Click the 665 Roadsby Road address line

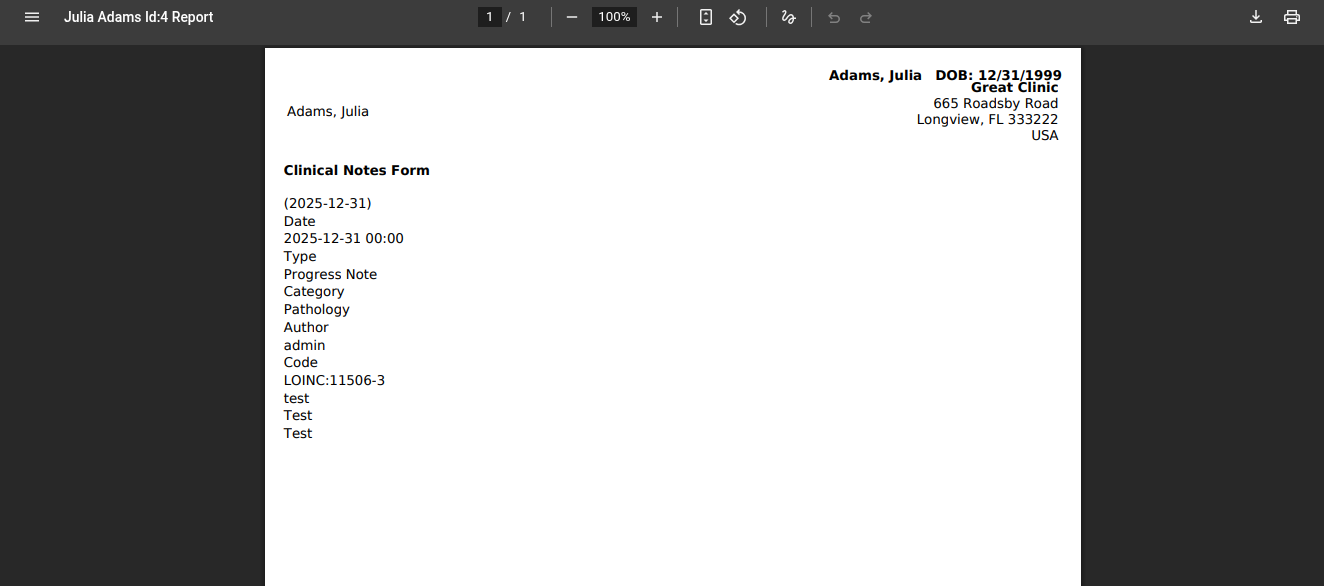point(995,104)
